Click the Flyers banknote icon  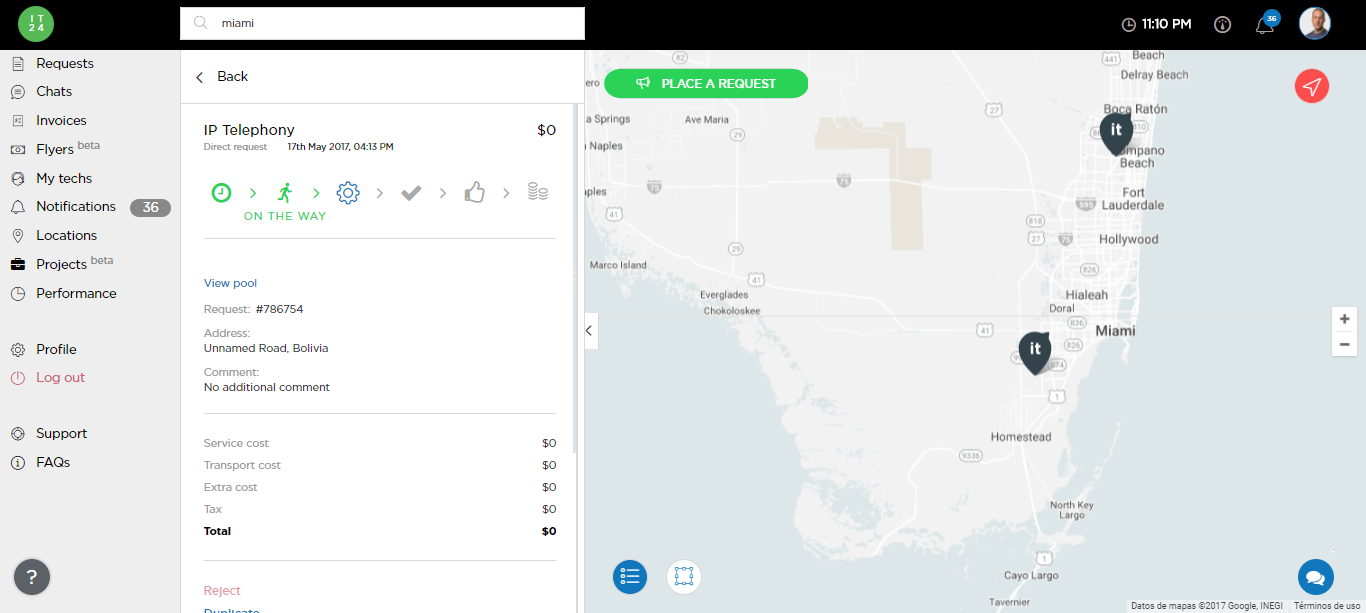tap(17, 149)
